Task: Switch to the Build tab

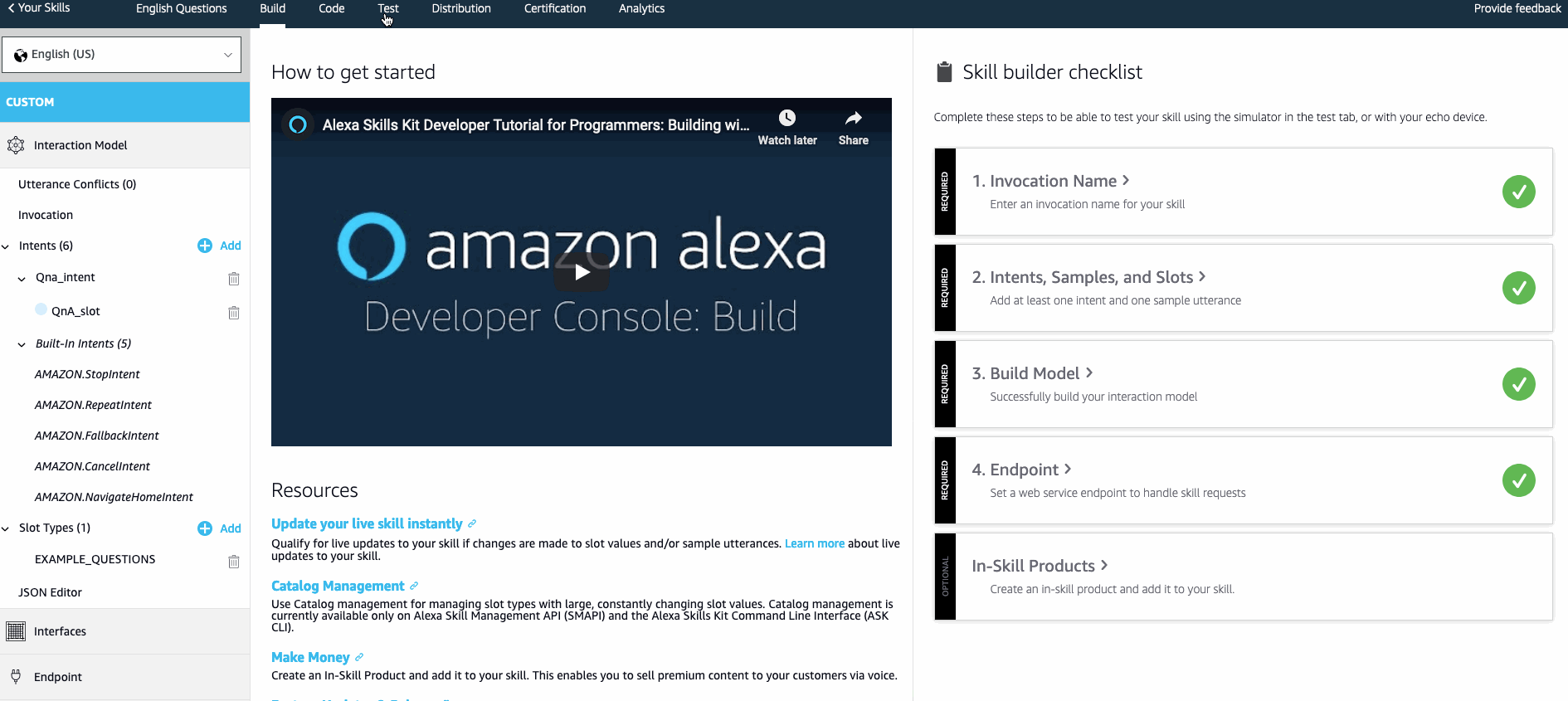Action: pyautogui.click(x=272, y=9)
